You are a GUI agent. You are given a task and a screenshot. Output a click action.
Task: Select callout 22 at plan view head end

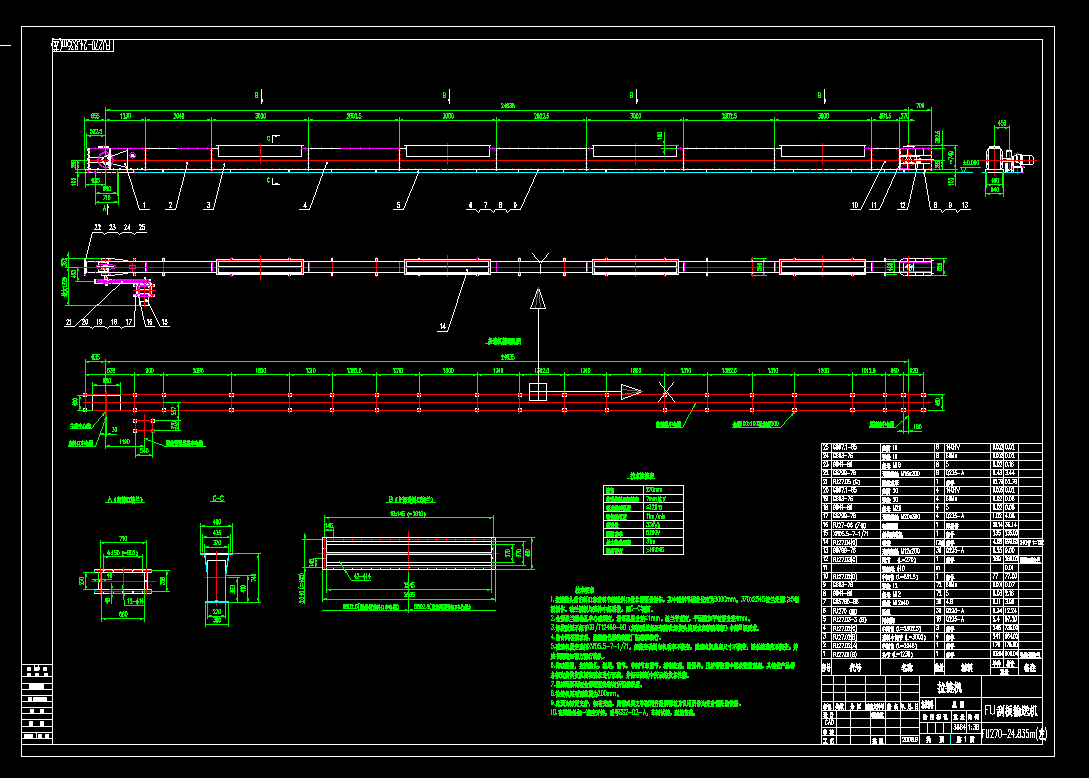tap(97, 227)
